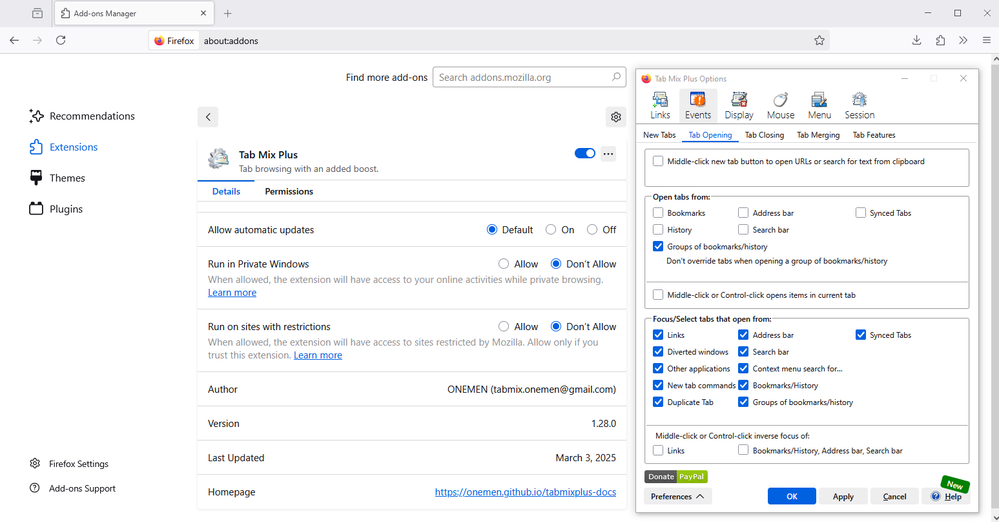
Task: Open the list all tabs icon
Action: 38,13
